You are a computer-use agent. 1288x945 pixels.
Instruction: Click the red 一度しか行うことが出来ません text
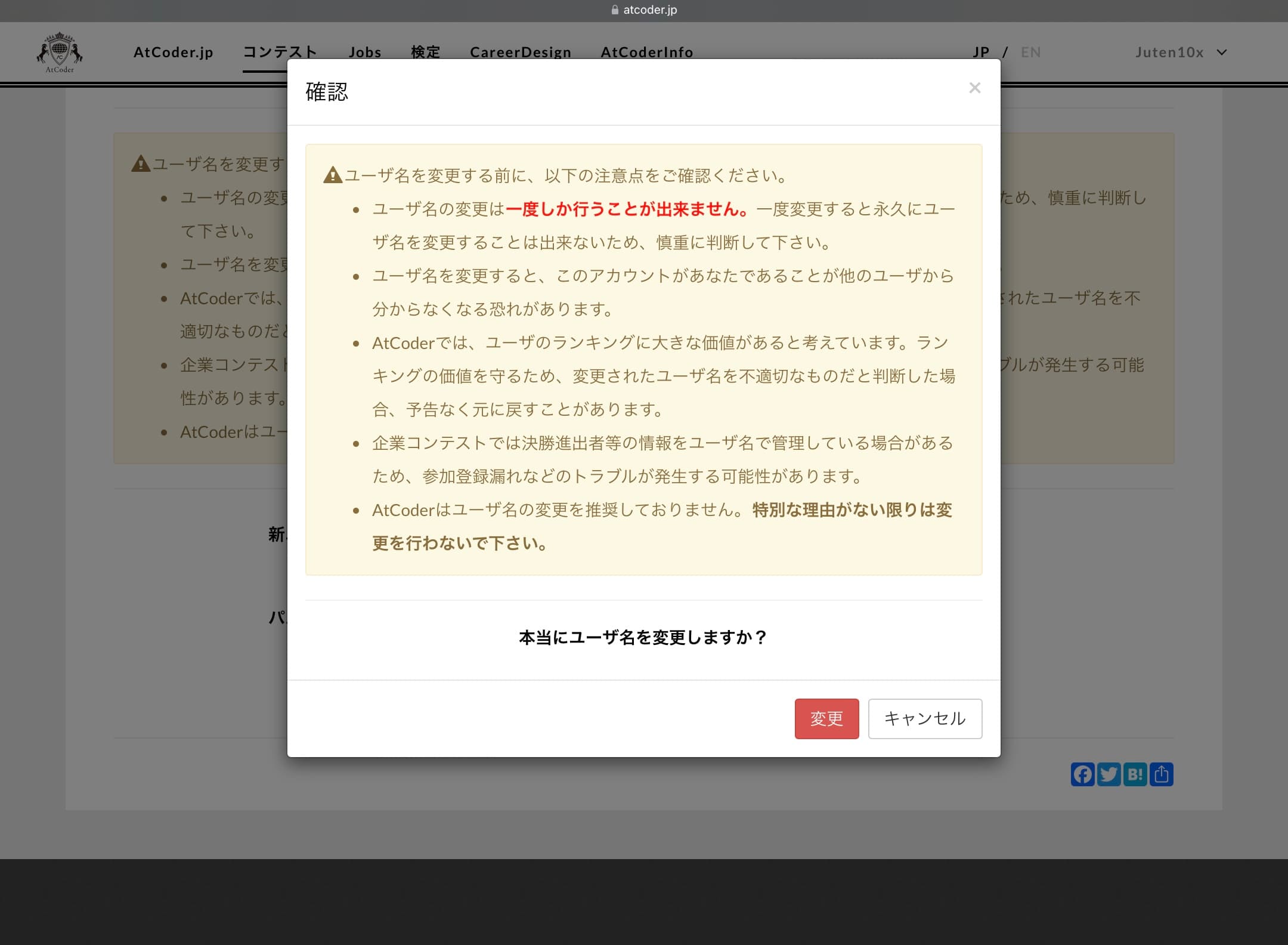pos(628,209)
